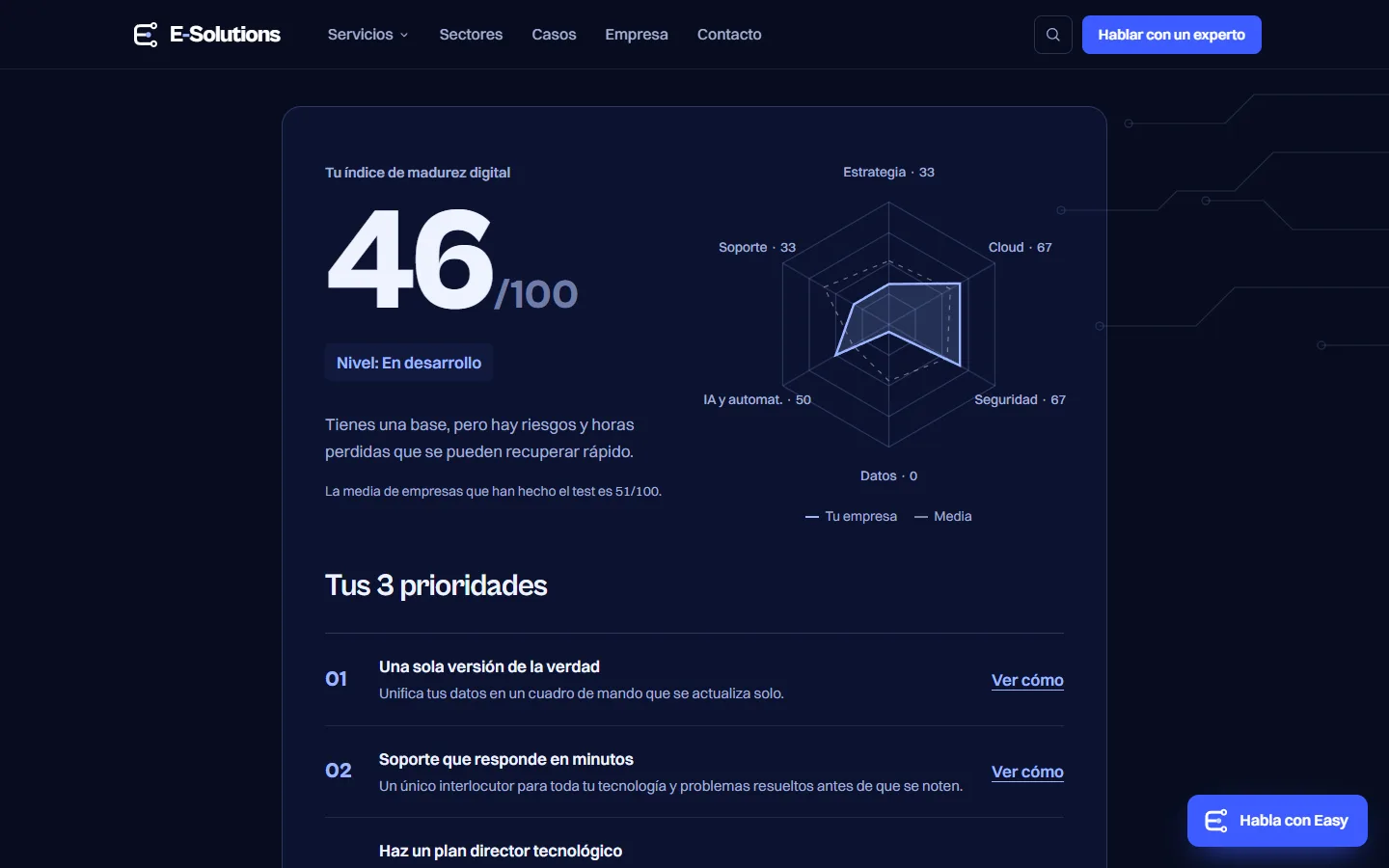Image resolution: width=1389 pixels, height=868 pixels.
Task: Open the Sectores menu item
Action: (471, 35)
